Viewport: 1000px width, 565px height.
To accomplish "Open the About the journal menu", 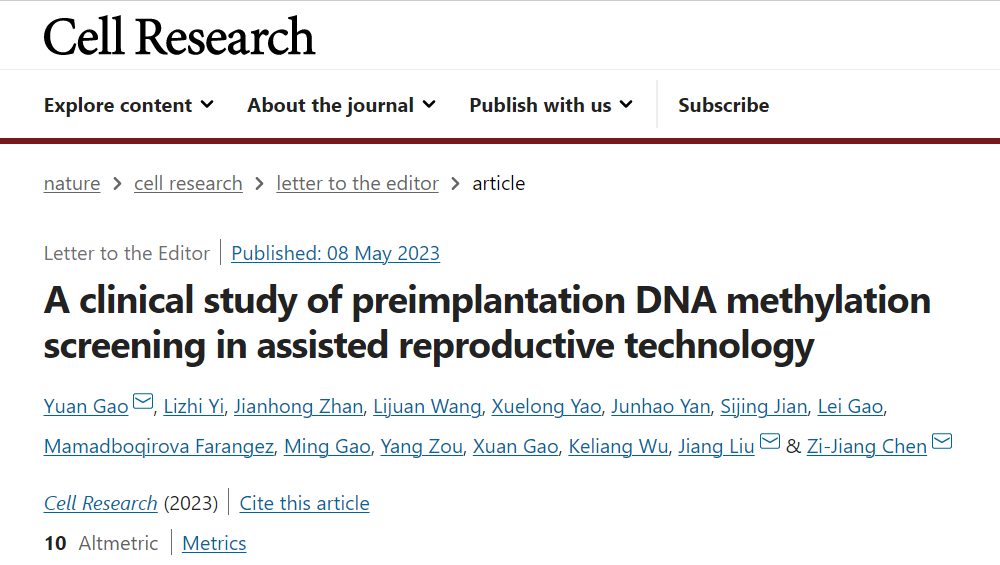I will (x=341, y=105).
